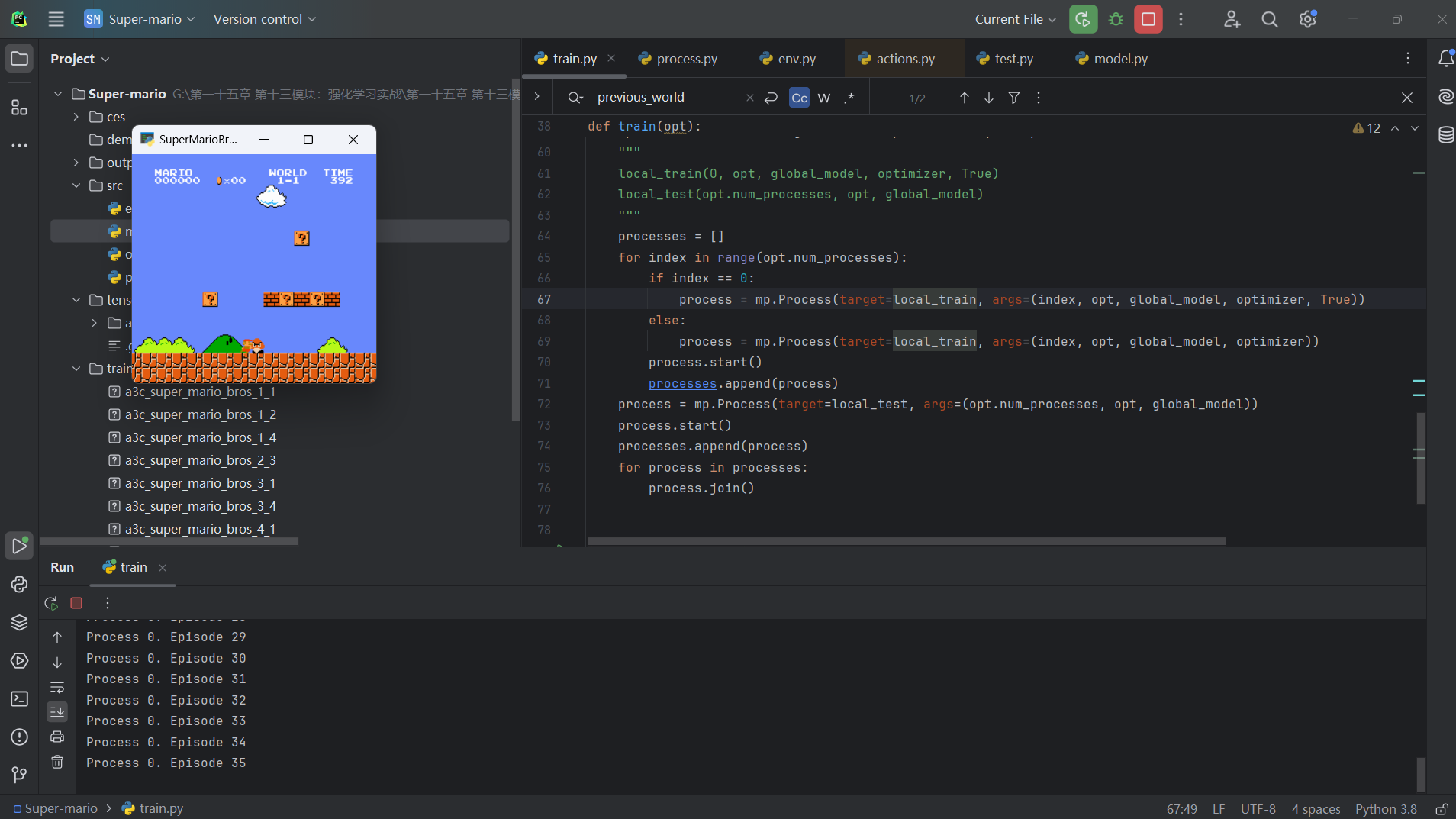Open notifications bell icon

tap(1445, 59)
